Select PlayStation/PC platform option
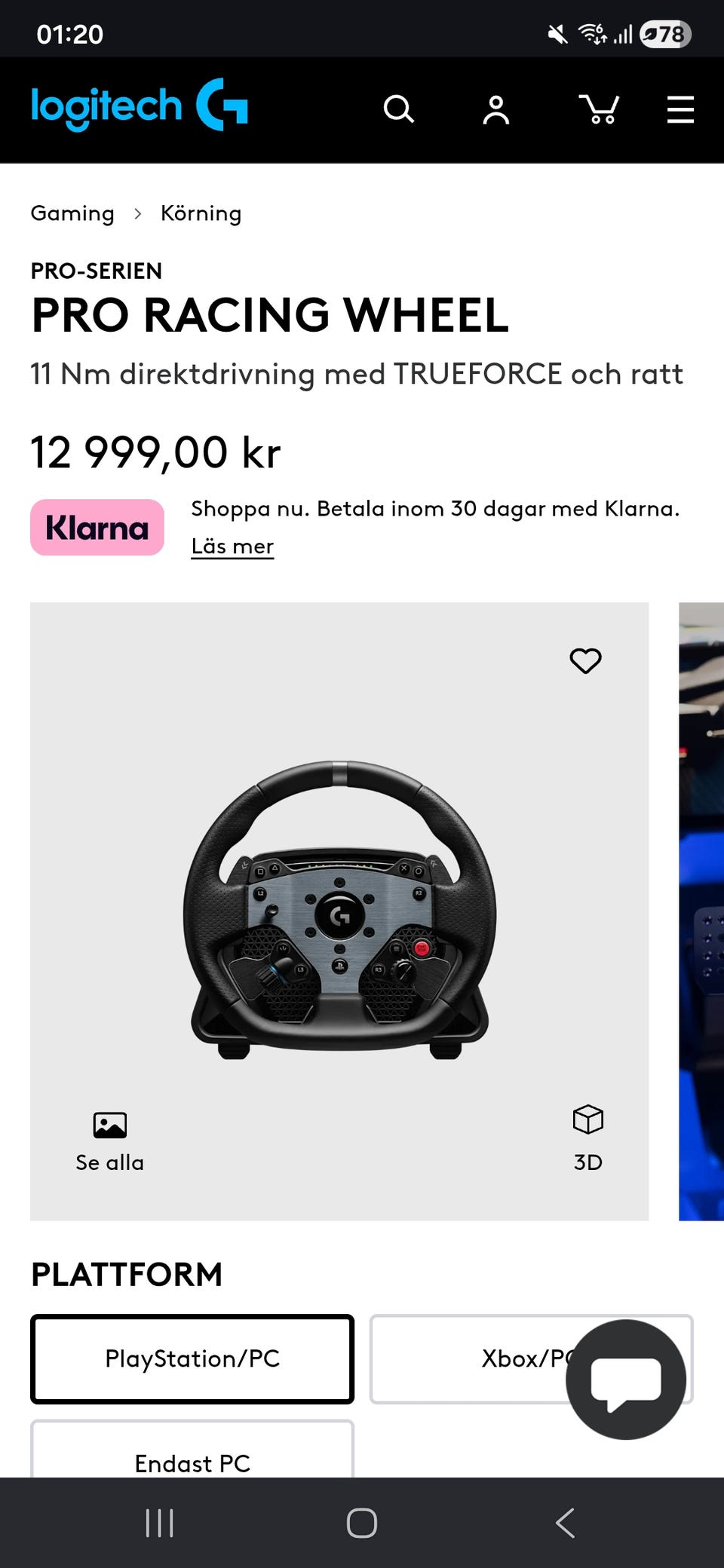The image size is (724, 1568). [x=192, y=1358]
